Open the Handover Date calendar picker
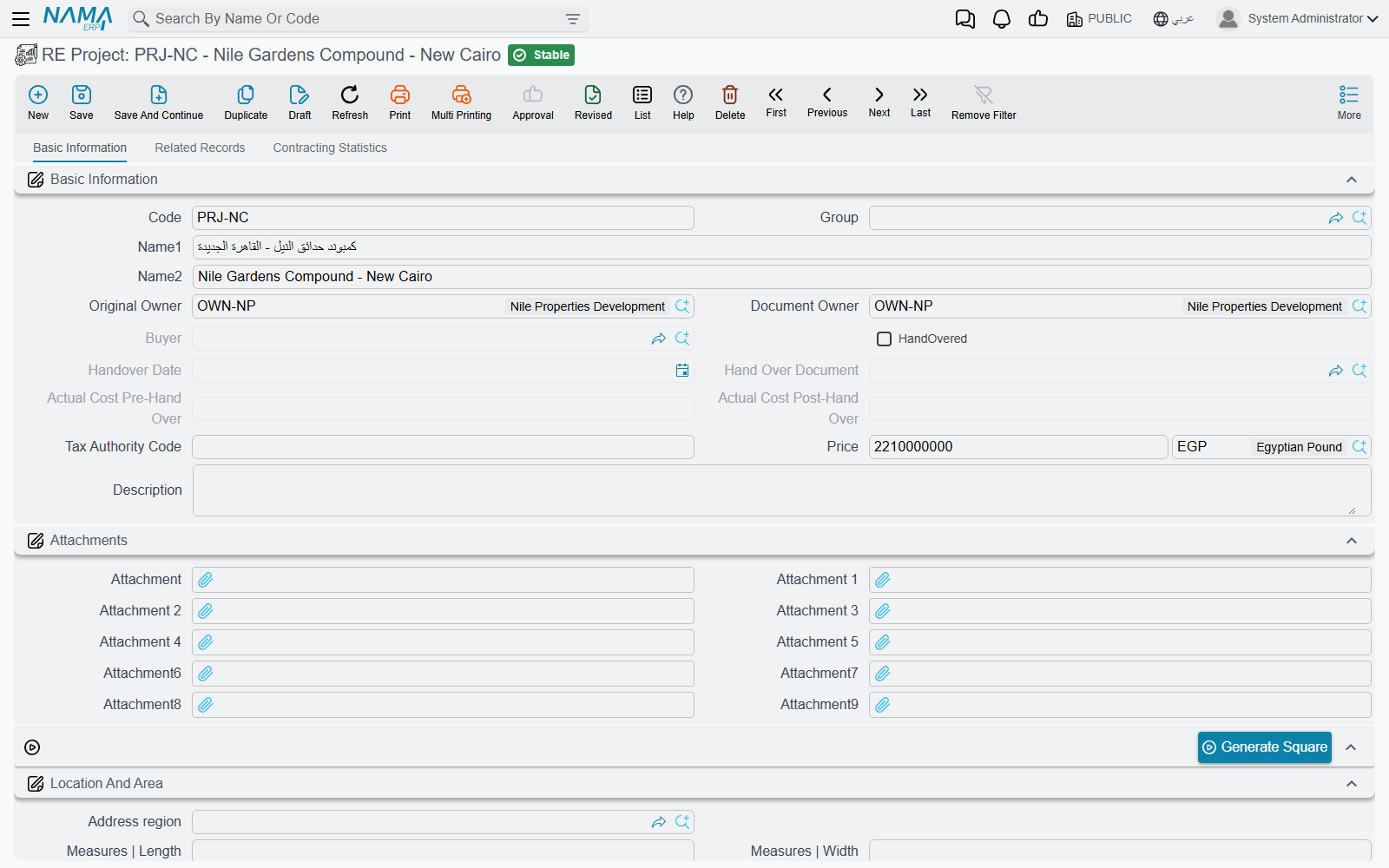This screenshot has width=1389, height=868. (x=682, y=371)
